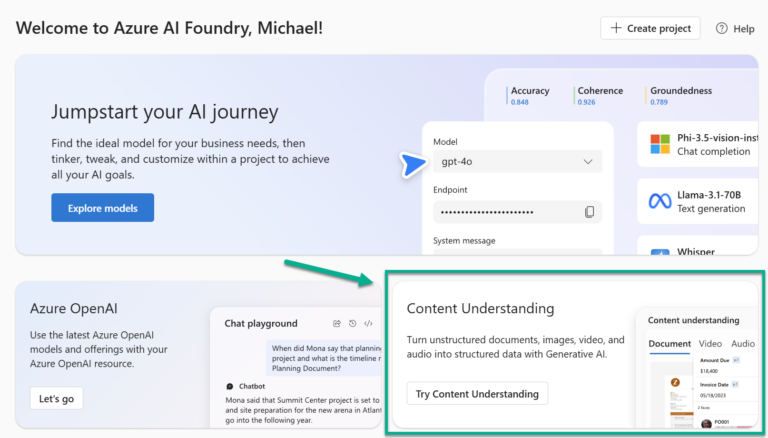
Task: Expand the gpt-4o model dropdown
Action: pyautogui.click(x=587, y=161)
